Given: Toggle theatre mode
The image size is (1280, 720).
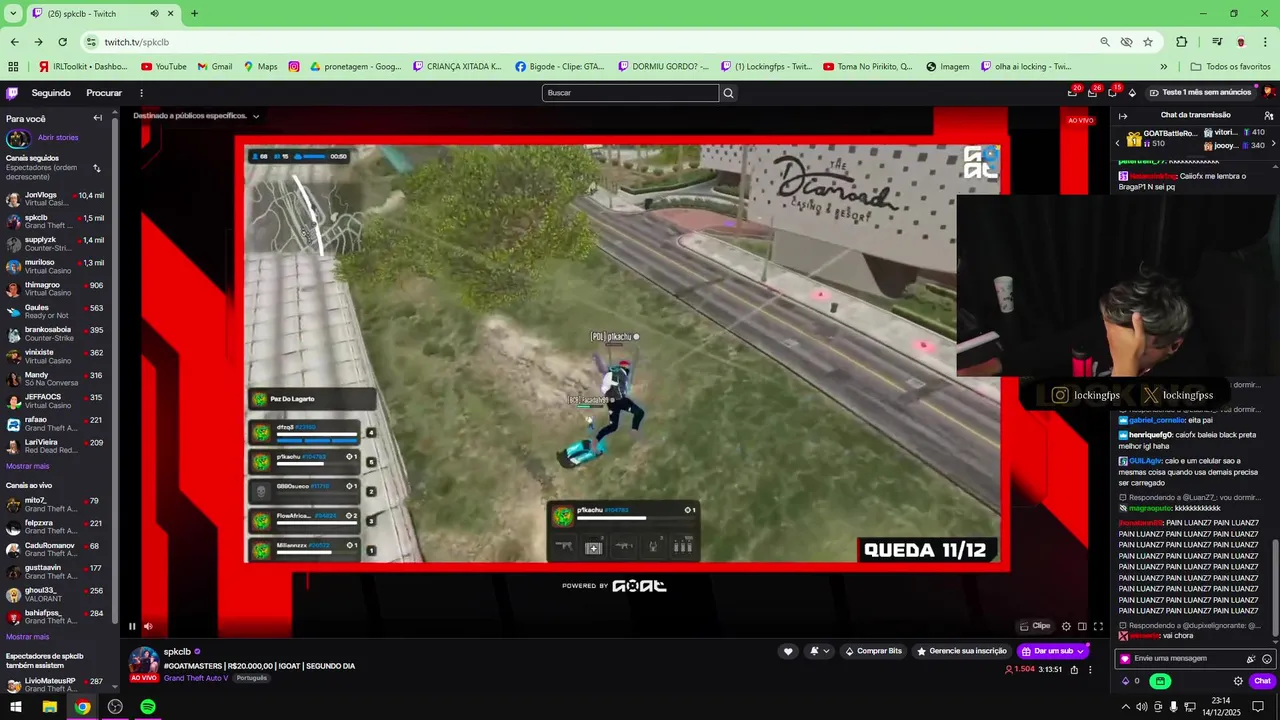Looking at the screenshot, I should [1082, 627].
